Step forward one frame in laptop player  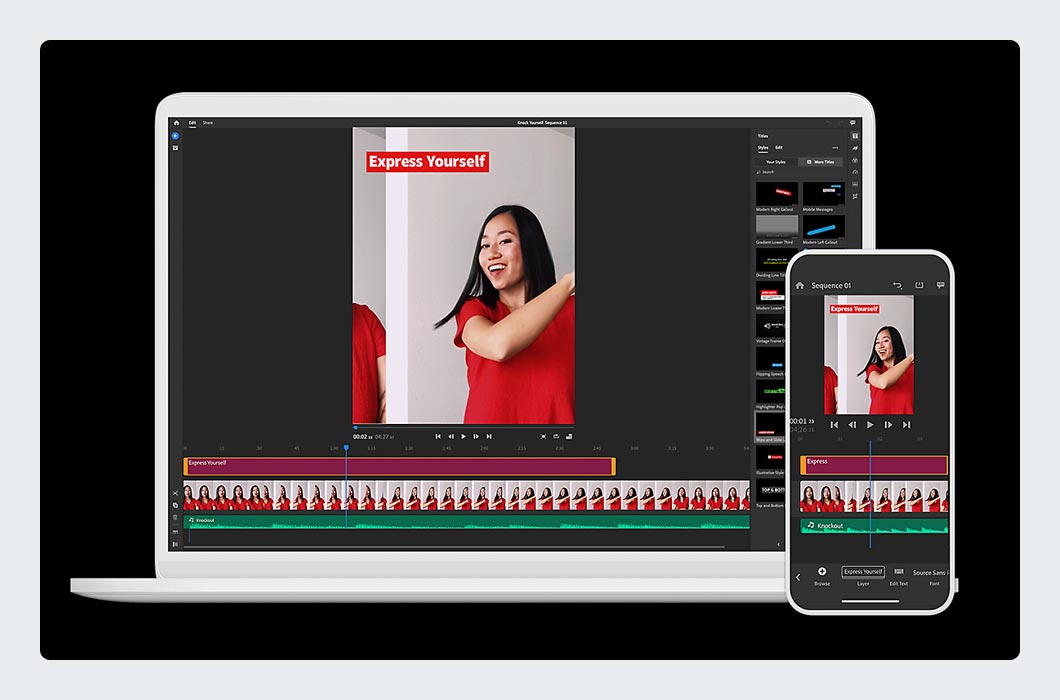pos(477,437)
